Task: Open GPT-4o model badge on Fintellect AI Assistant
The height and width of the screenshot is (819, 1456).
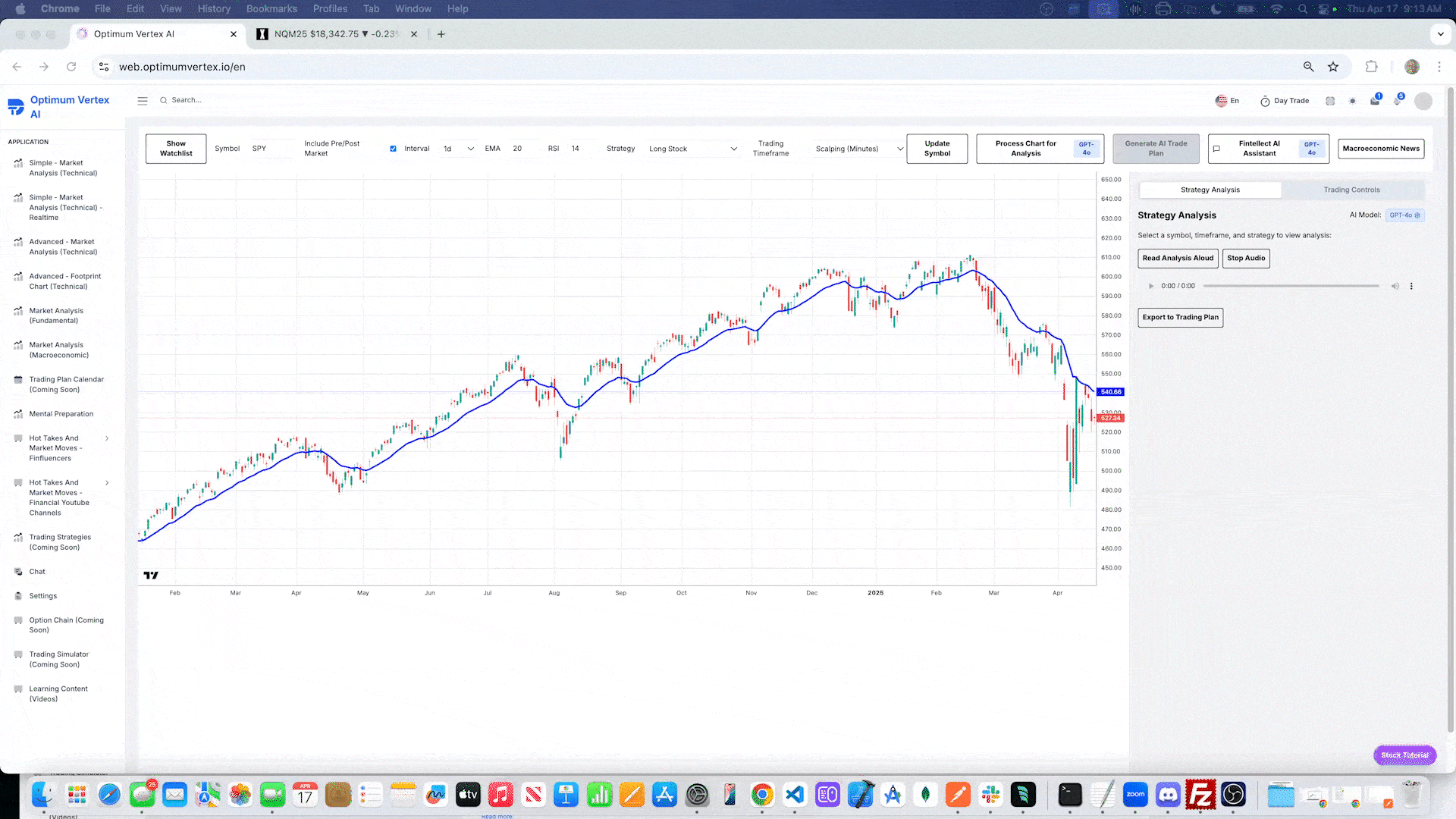Action: tap(1311, 149)
